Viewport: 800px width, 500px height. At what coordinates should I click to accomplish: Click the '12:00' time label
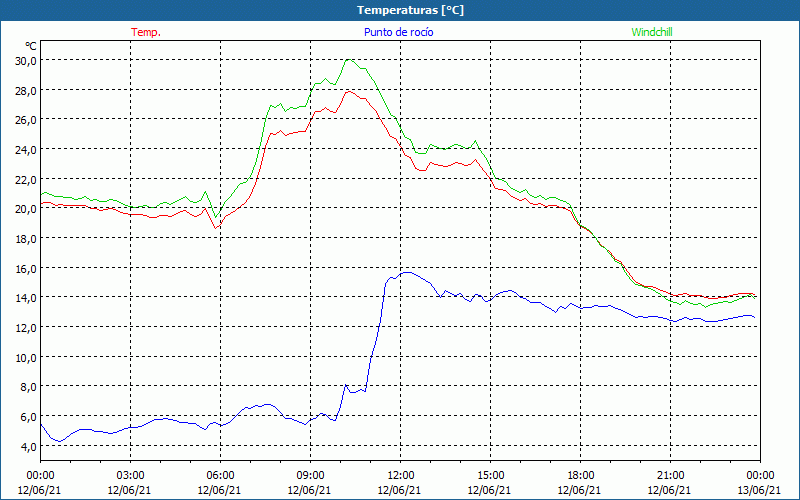tap(399, 476)
